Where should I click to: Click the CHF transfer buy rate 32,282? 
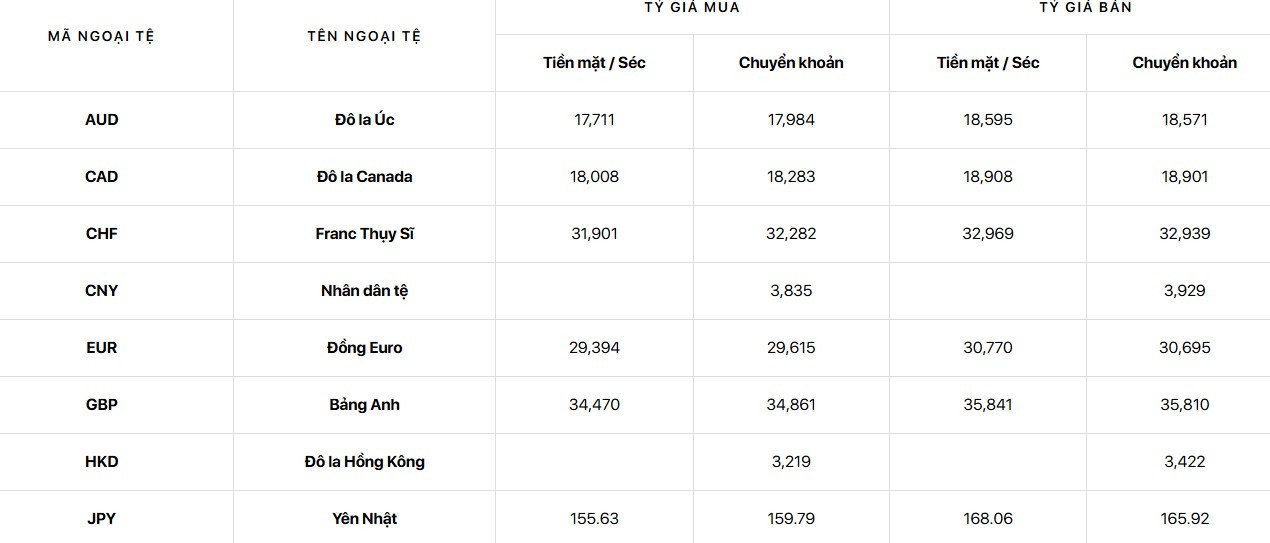(792, 234)
